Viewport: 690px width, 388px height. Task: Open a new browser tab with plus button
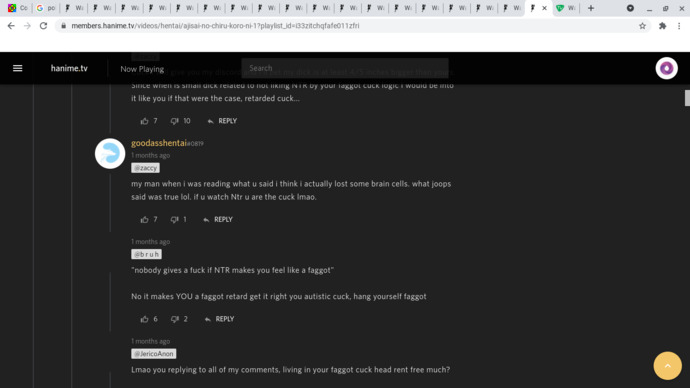(591, 8)
